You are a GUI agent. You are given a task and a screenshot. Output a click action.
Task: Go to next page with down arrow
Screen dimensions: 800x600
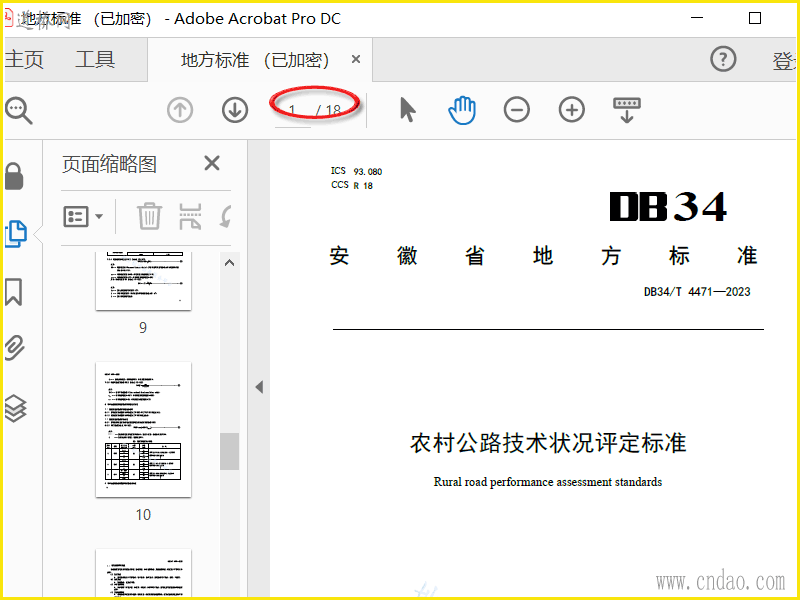point(235,110)
